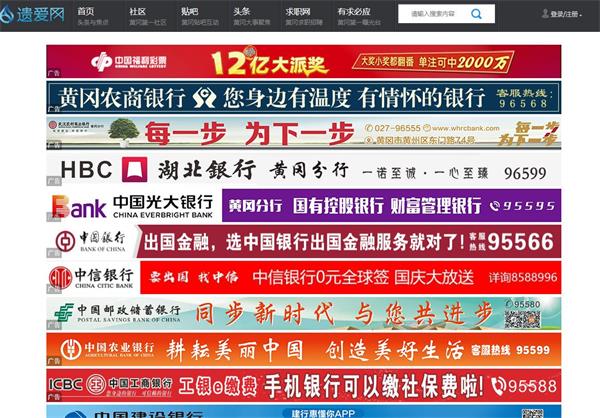
Task: Open the 社区 nav tab
Action: (148, 16)
